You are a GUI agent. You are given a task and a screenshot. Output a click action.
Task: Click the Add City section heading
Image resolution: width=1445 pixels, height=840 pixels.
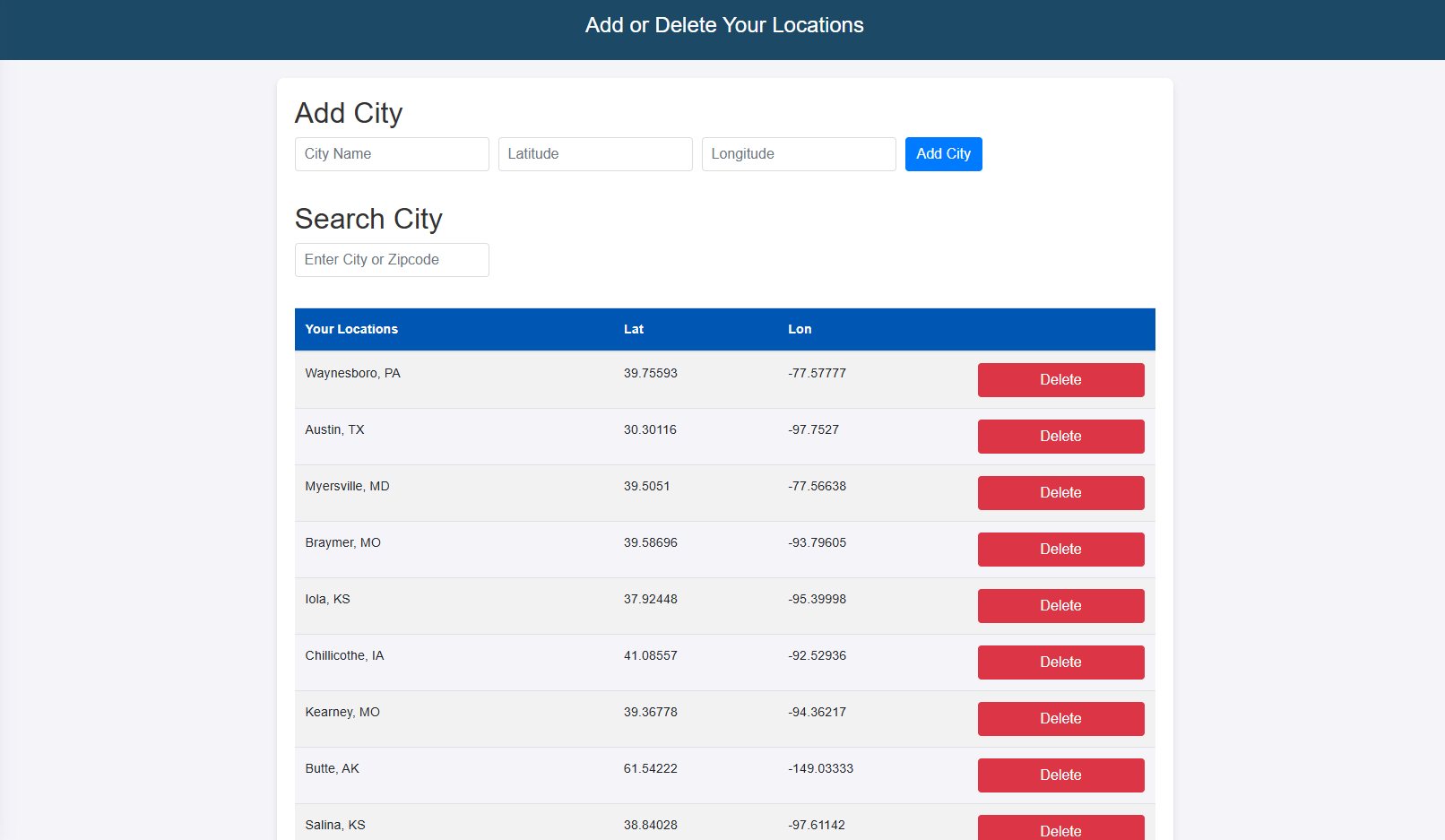coord(349,113)
